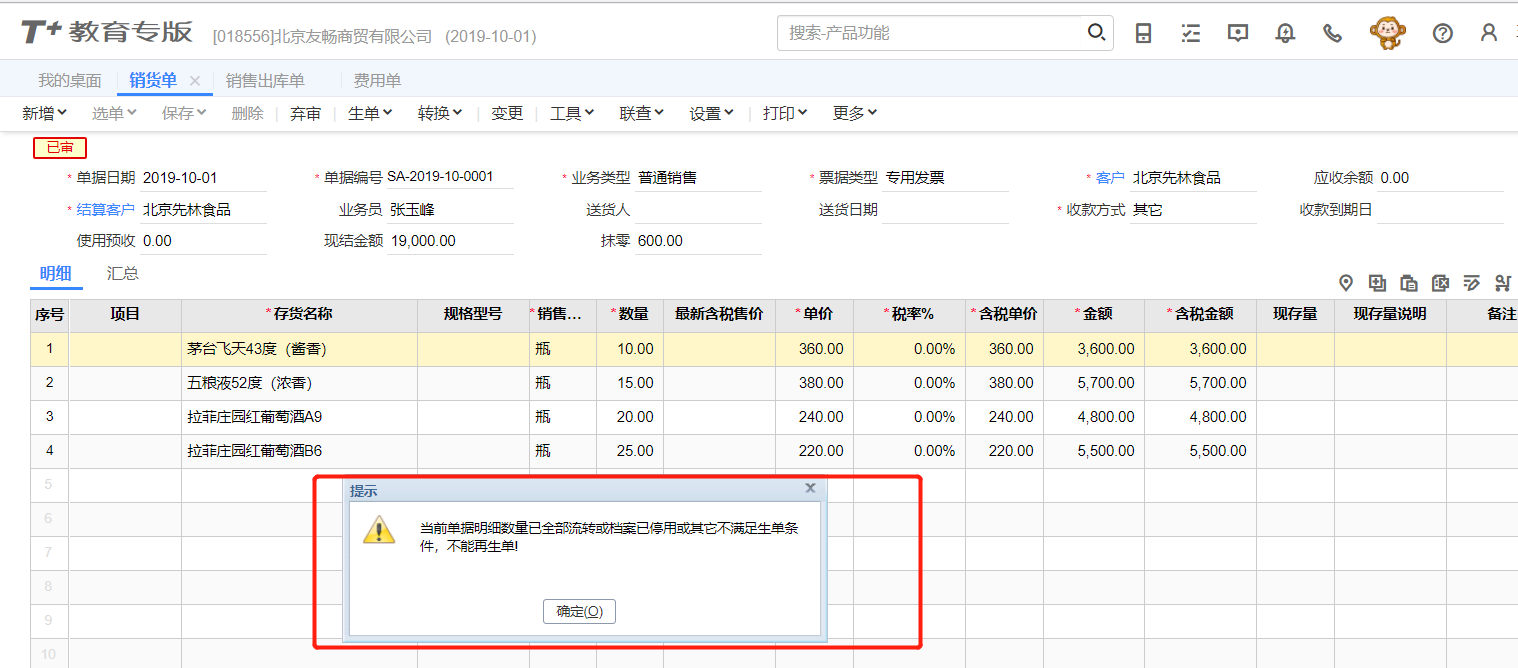1518x668 pixels.
Task: Click the search magnifier icon
Action: point(1097,33)
